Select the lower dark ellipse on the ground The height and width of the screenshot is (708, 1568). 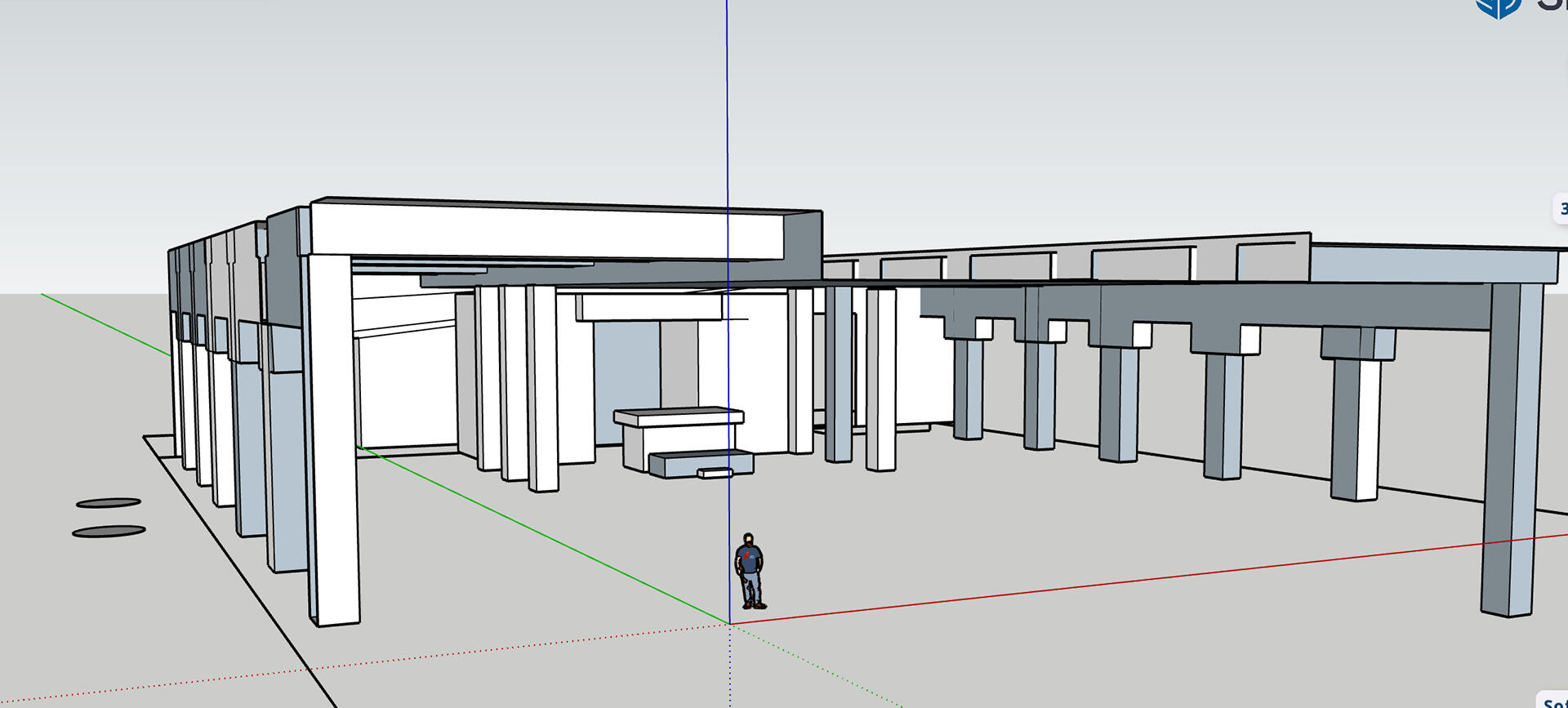[109, 532]
